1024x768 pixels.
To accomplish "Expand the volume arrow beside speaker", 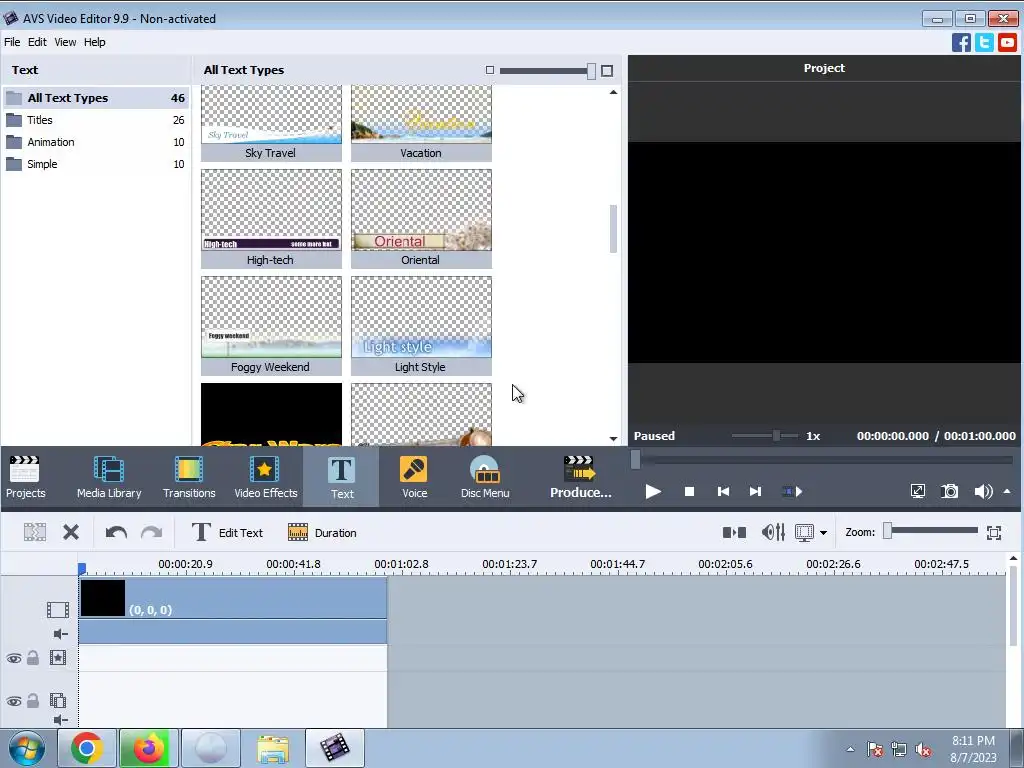I will (1007, 491).
